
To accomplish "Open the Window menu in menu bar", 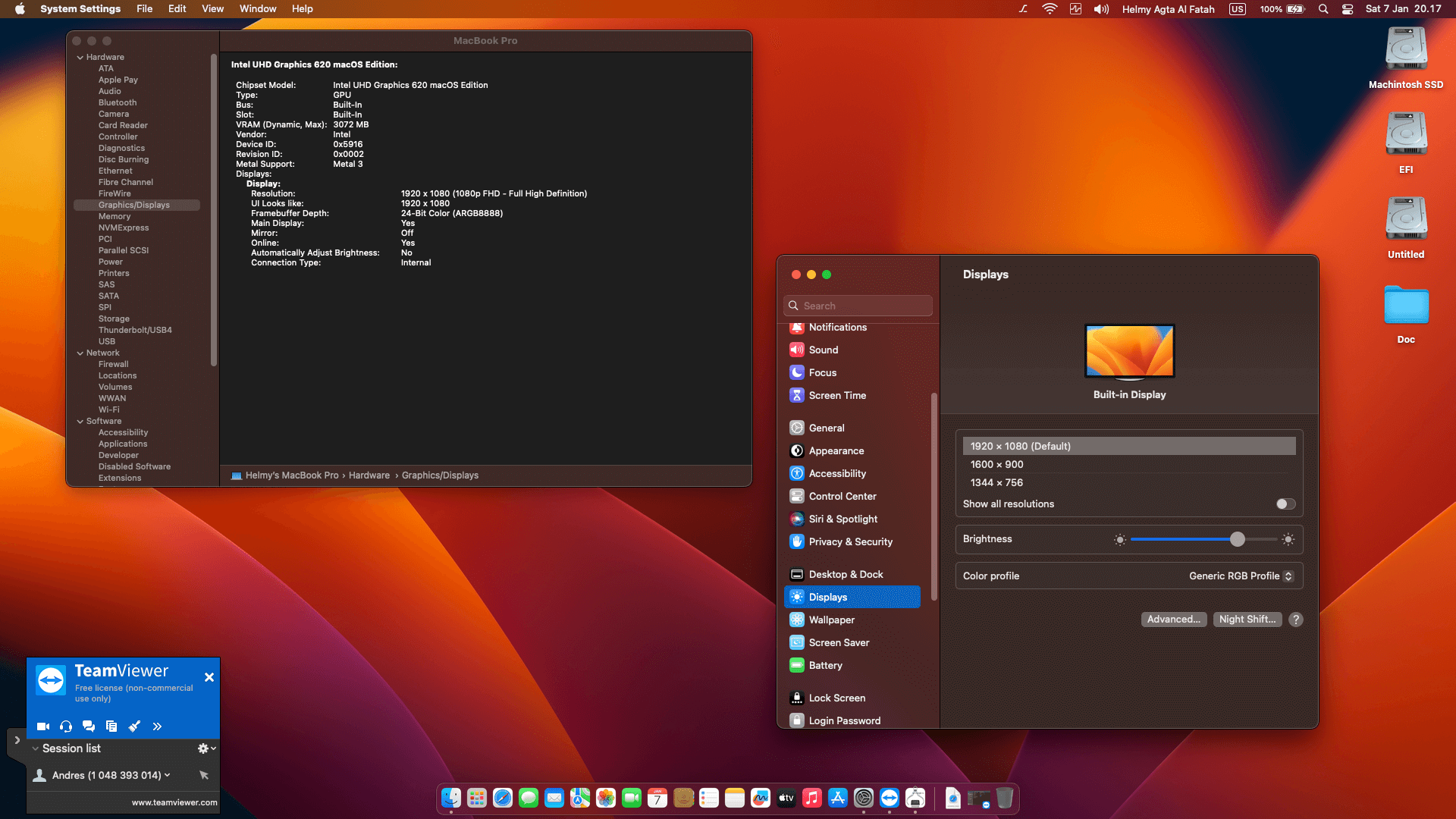I will 258,8.
